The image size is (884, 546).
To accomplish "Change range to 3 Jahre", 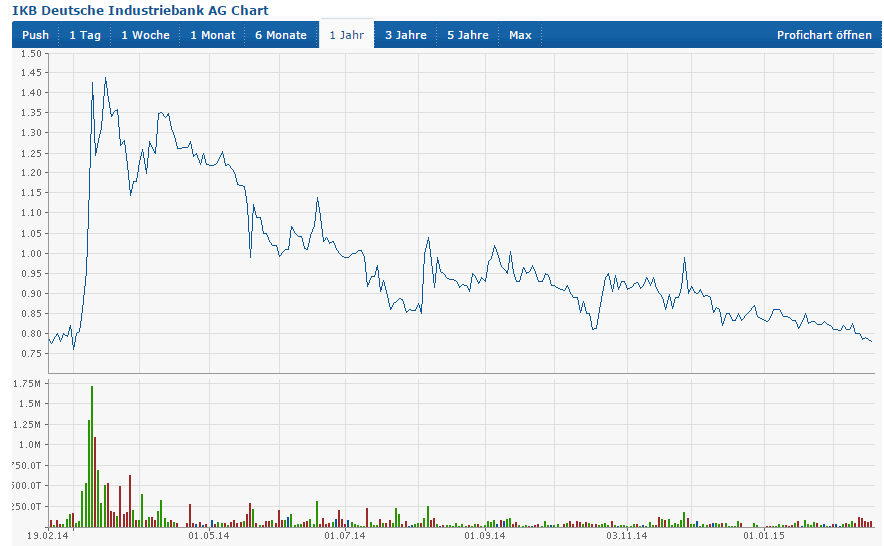I will (x=405, y=35).
